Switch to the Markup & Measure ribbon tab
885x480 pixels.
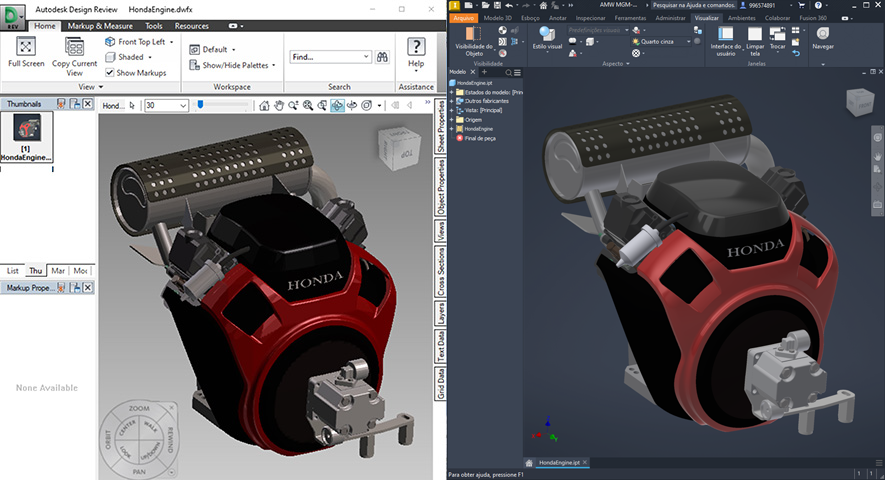click(102, 26)
